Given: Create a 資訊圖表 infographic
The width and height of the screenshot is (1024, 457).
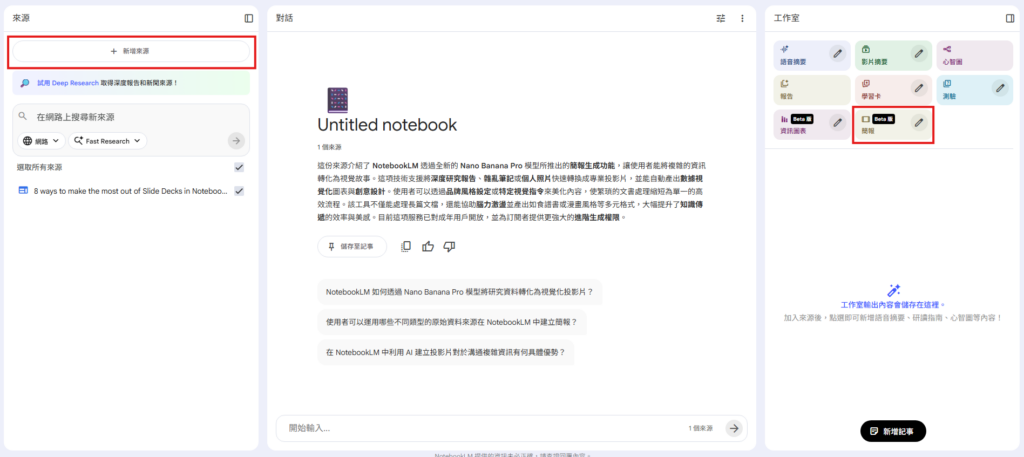Looking at the screenshot, I should click(812, 124).
